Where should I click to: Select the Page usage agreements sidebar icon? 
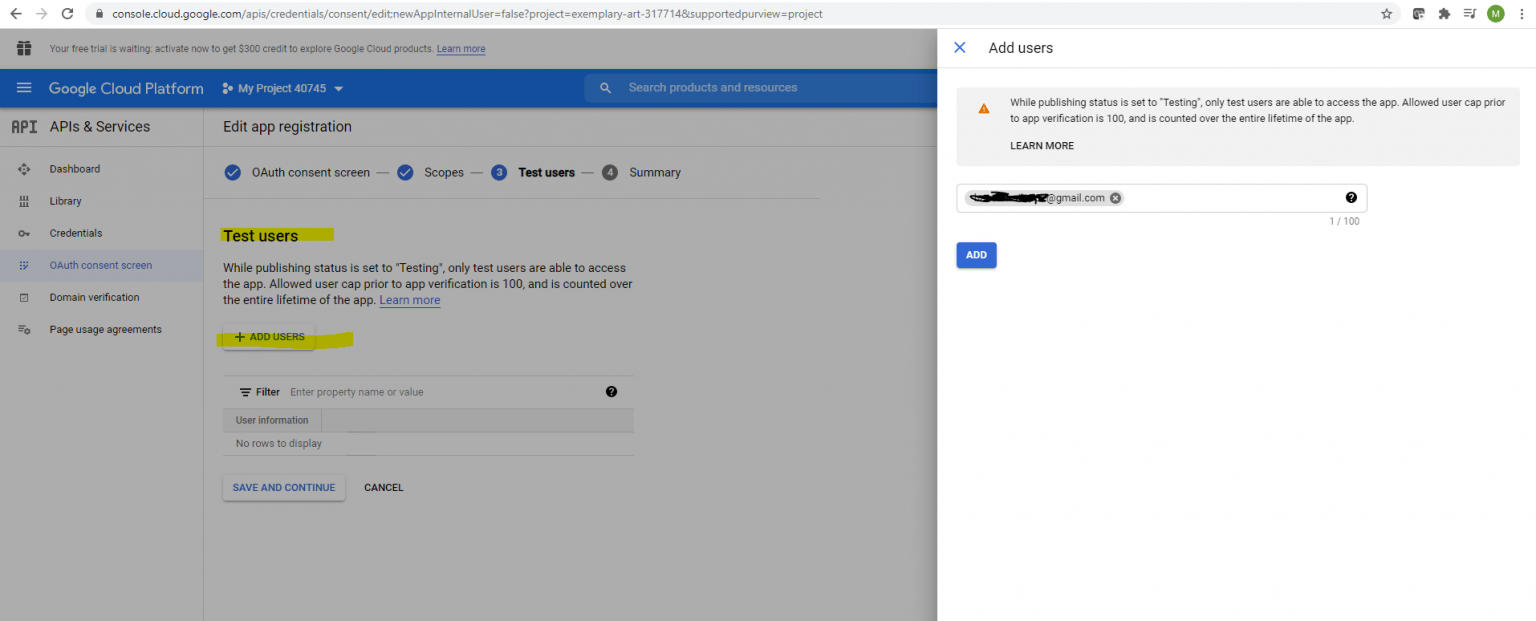click(24, 329)
